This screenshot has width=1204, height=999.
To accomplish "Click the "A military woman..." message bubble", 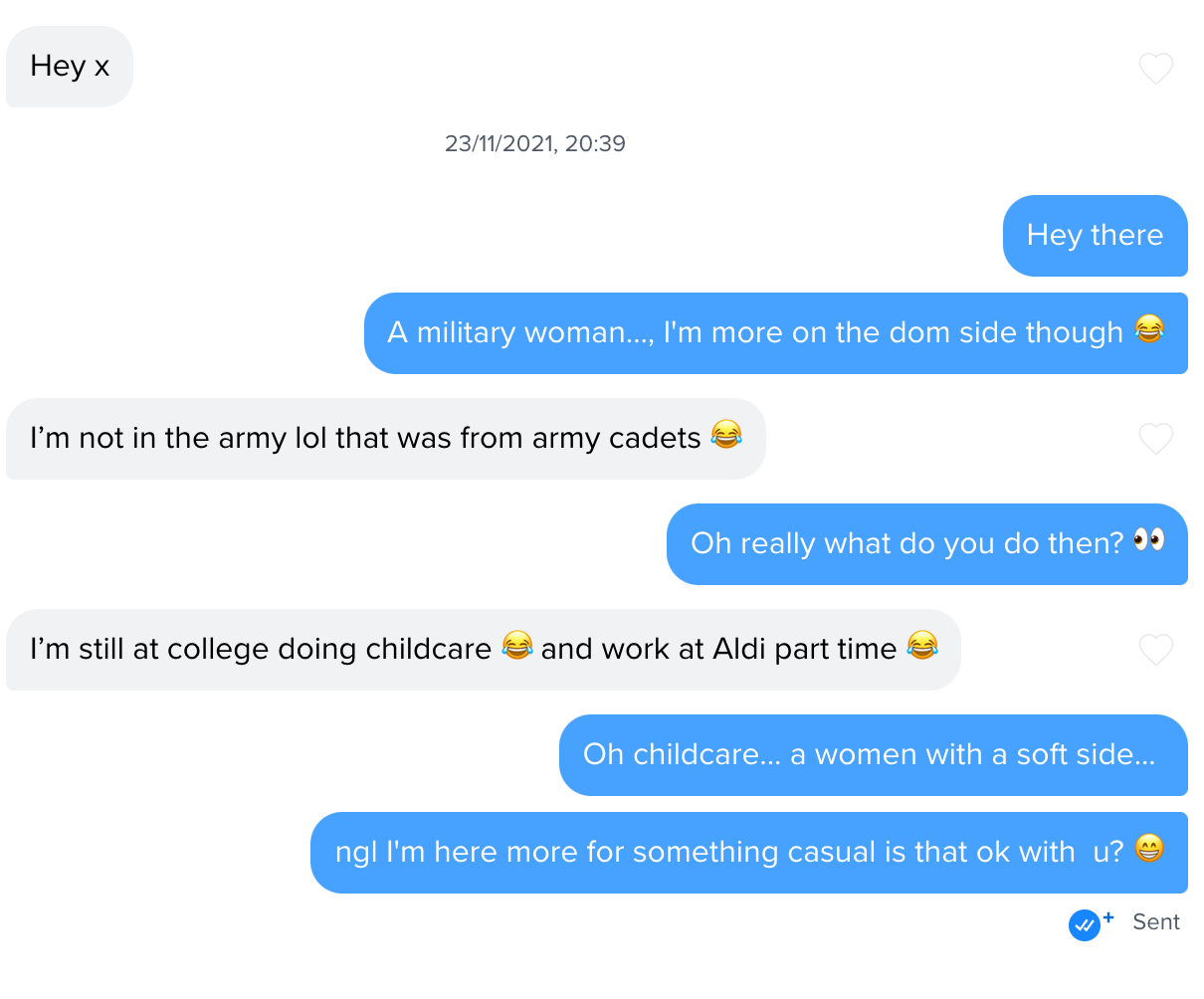I will click(756, 333).
